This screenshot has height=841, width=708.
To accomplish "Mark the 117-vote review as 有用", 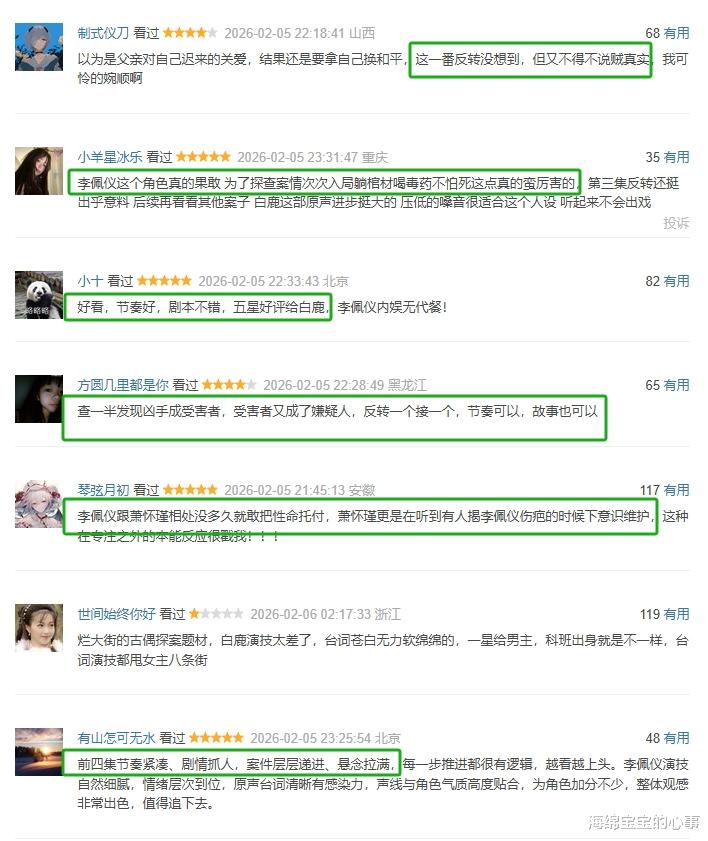I will (x=676, y=490).
